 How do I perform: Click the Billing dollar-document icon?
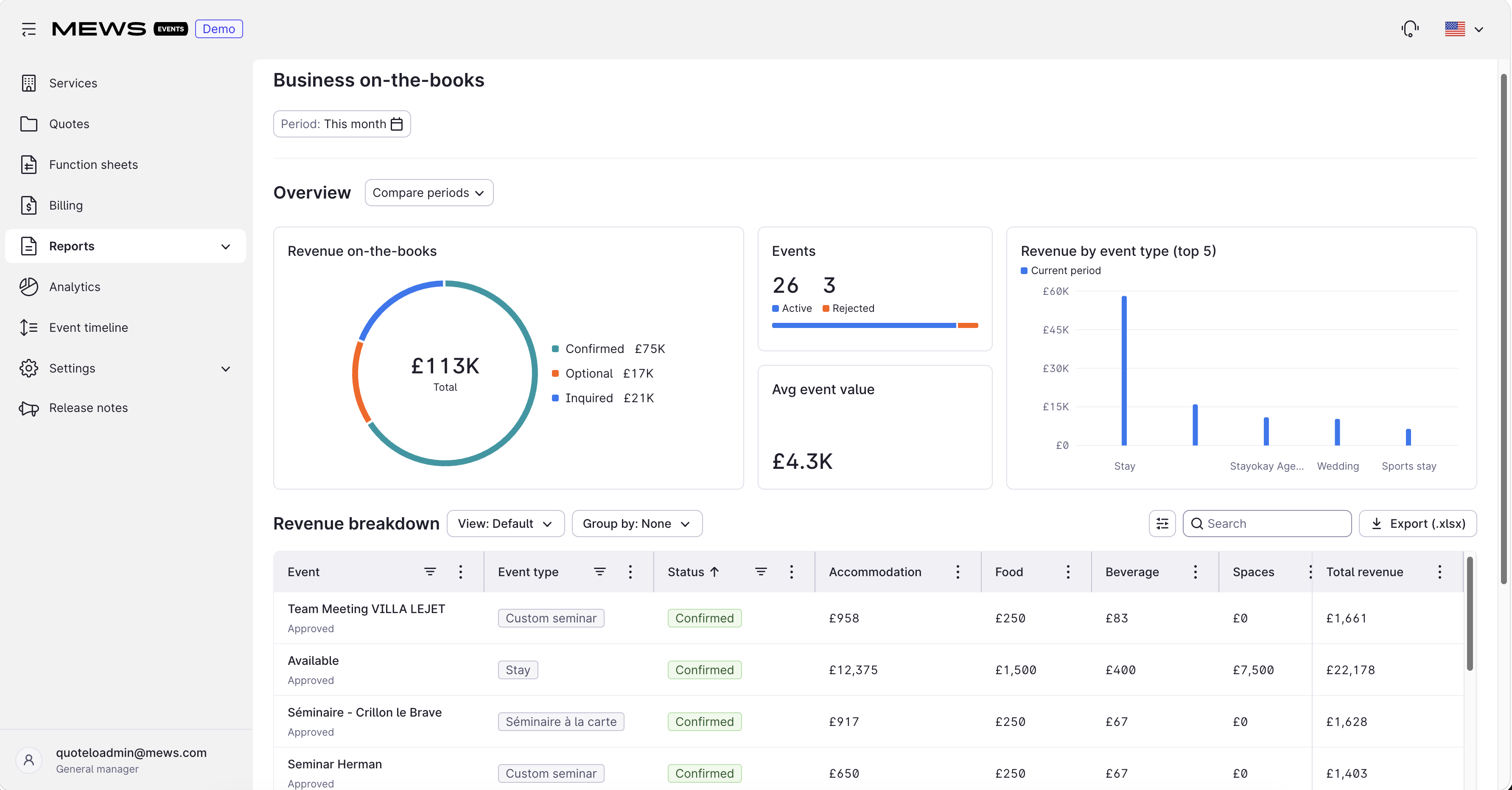[28, 205]
